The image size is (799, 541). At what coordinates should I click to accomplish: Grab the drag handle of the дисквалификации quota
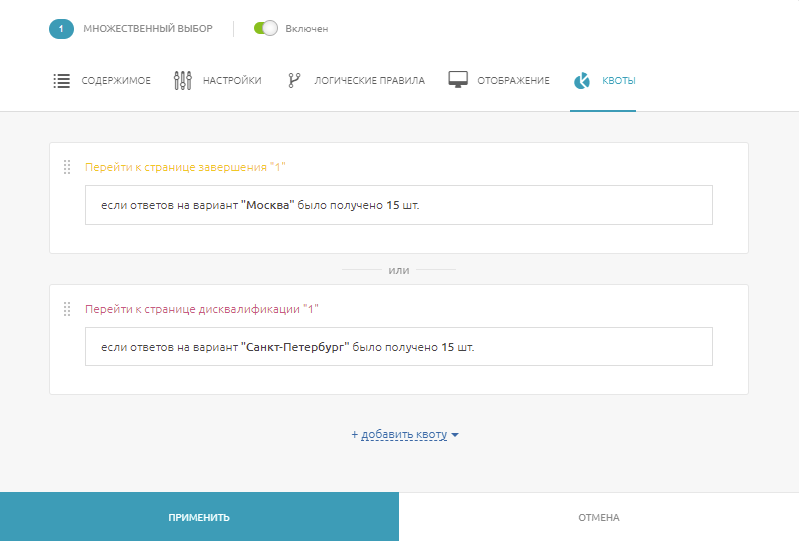tap(67, 309)
